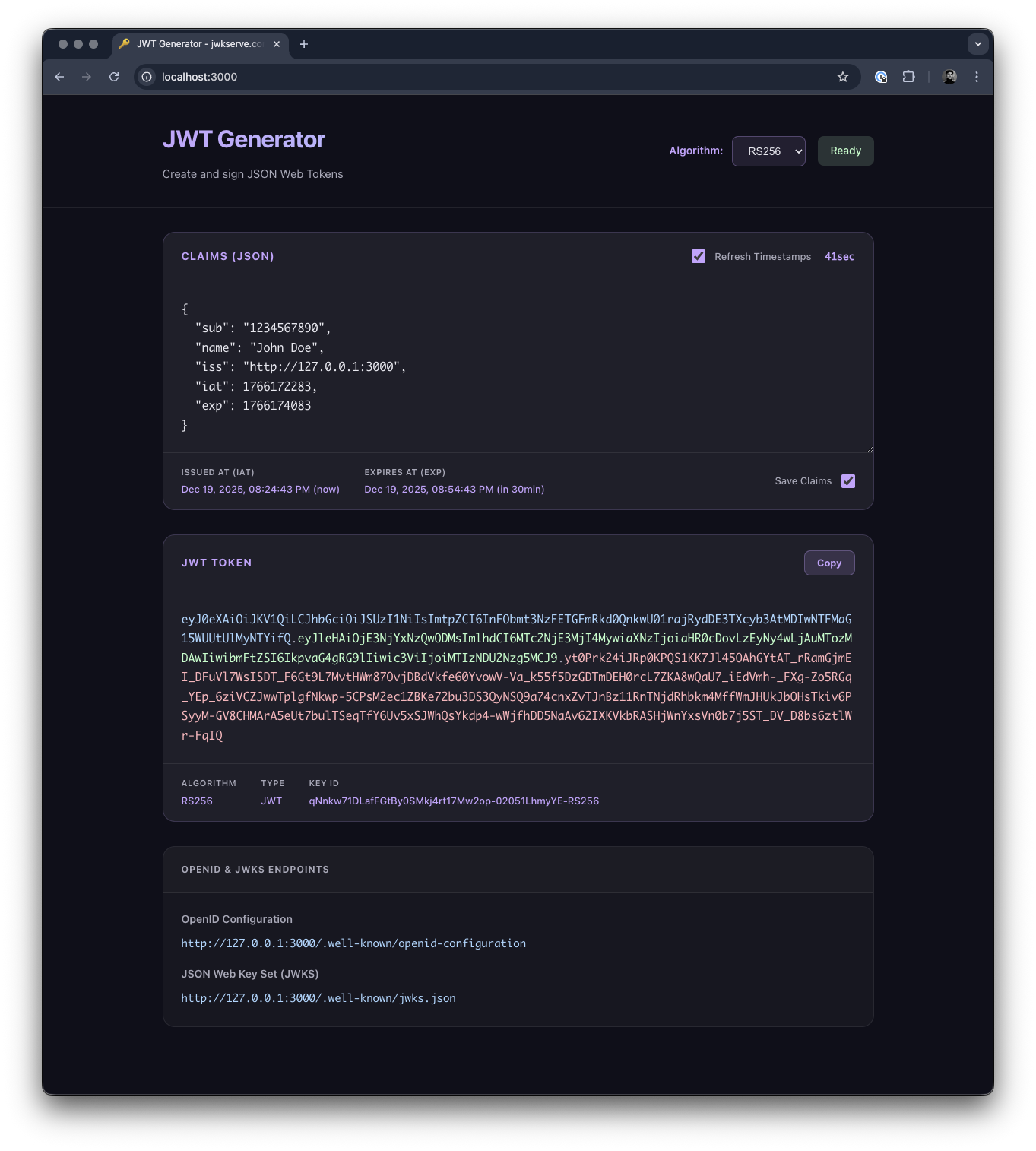Bookmark the page via the star icon
Screen dimensions: 1036x1151
coord(842,77)
